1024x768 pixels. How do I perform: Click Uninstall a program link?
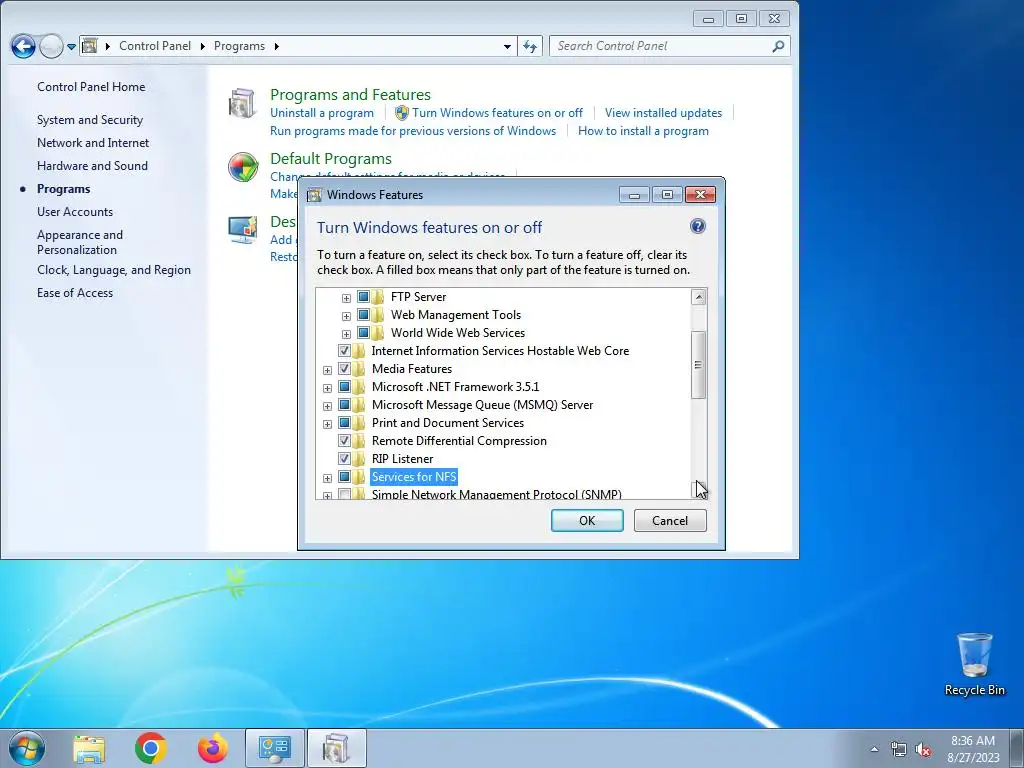(322, 113)
